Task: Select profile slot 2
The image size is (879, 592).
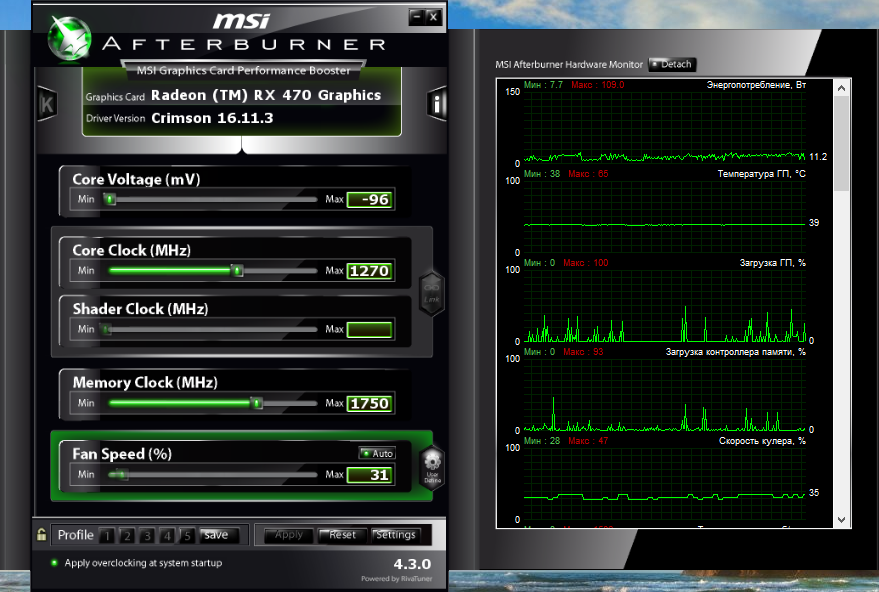Action: click(x=127, y=536)
